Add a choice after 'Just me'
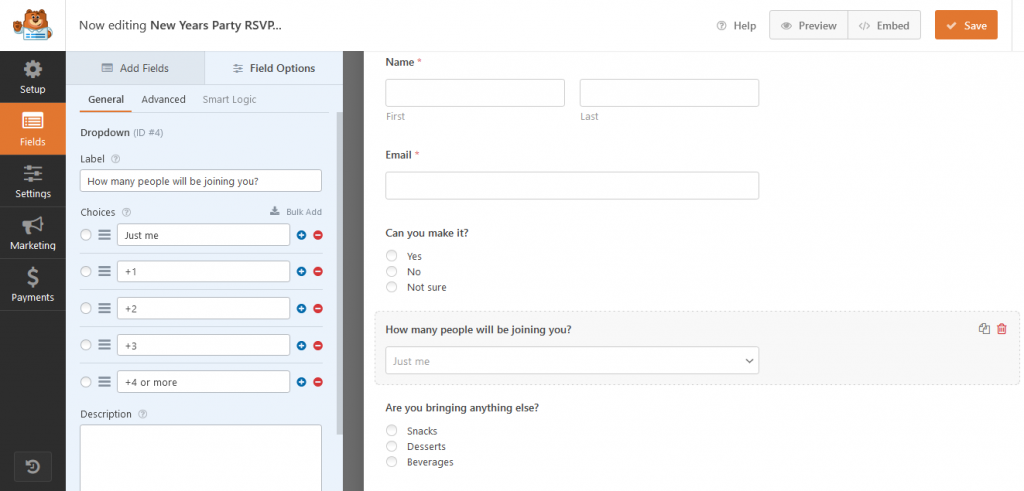The height and width of the screenshot is (491, 1024). pyautogui.click(x=301, y=235)
